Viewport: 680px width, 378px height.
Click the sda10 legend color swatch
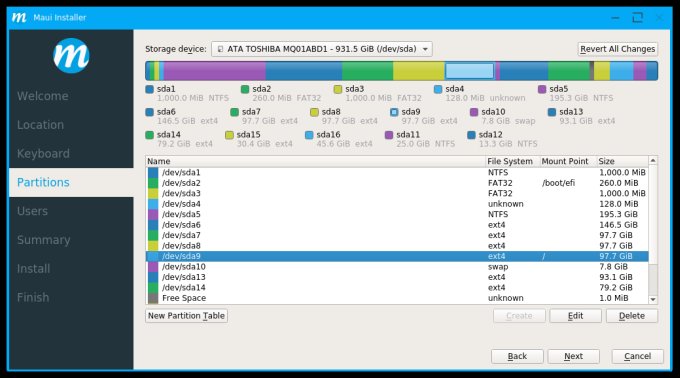click(474, 112)
